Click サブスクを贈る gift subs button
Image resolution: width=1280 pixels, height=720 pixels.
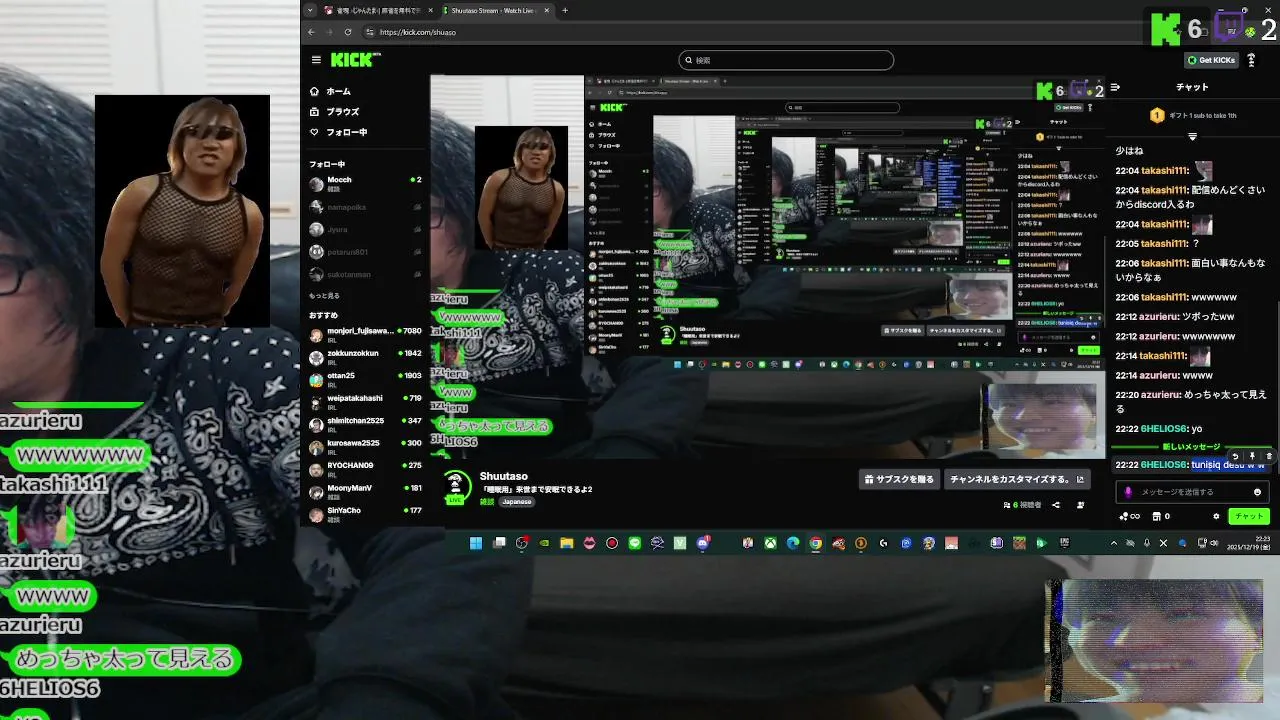899,479
